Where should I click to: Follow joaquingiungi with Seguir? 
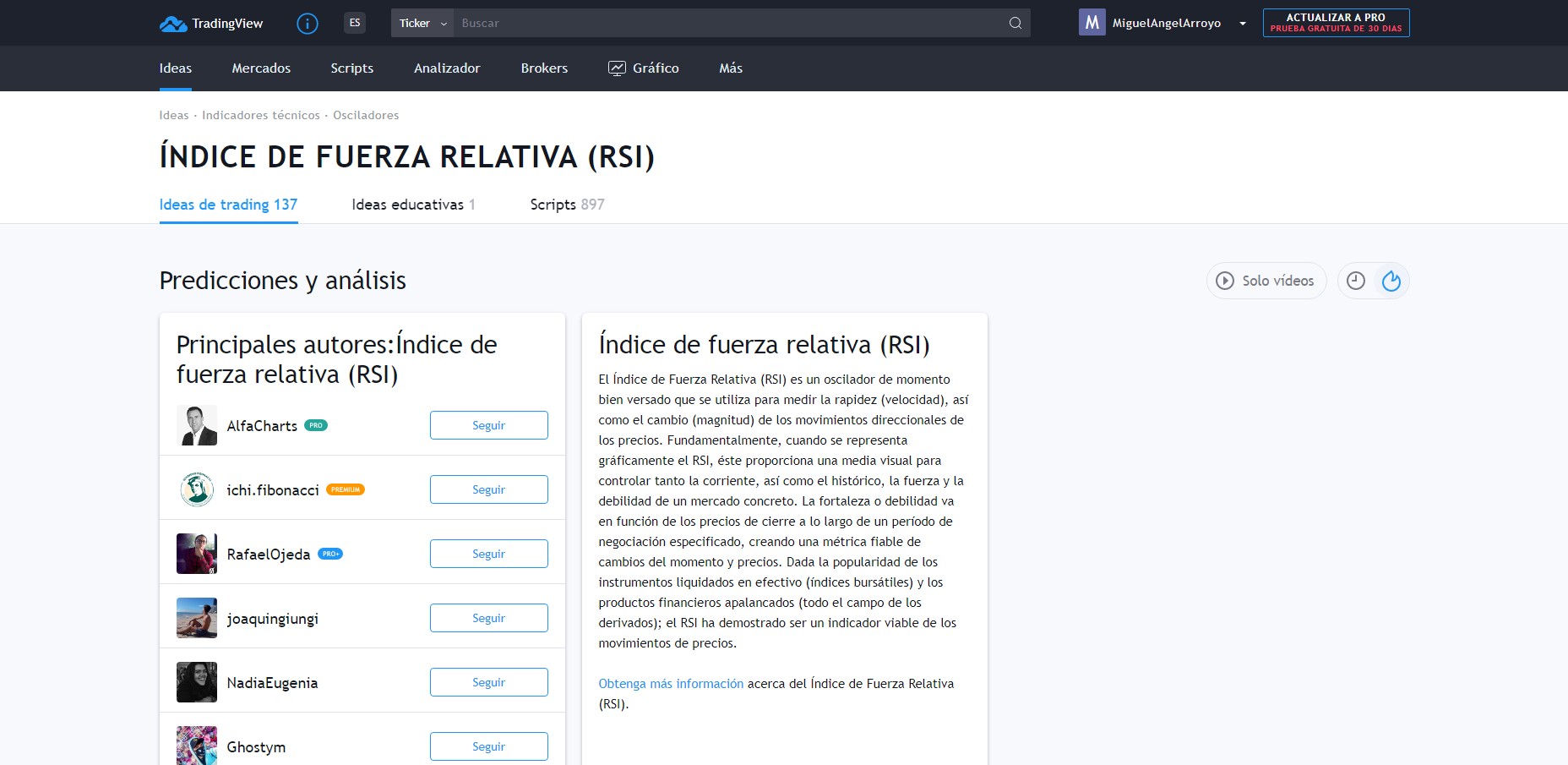pyautogui.click(x=488, y=618)
